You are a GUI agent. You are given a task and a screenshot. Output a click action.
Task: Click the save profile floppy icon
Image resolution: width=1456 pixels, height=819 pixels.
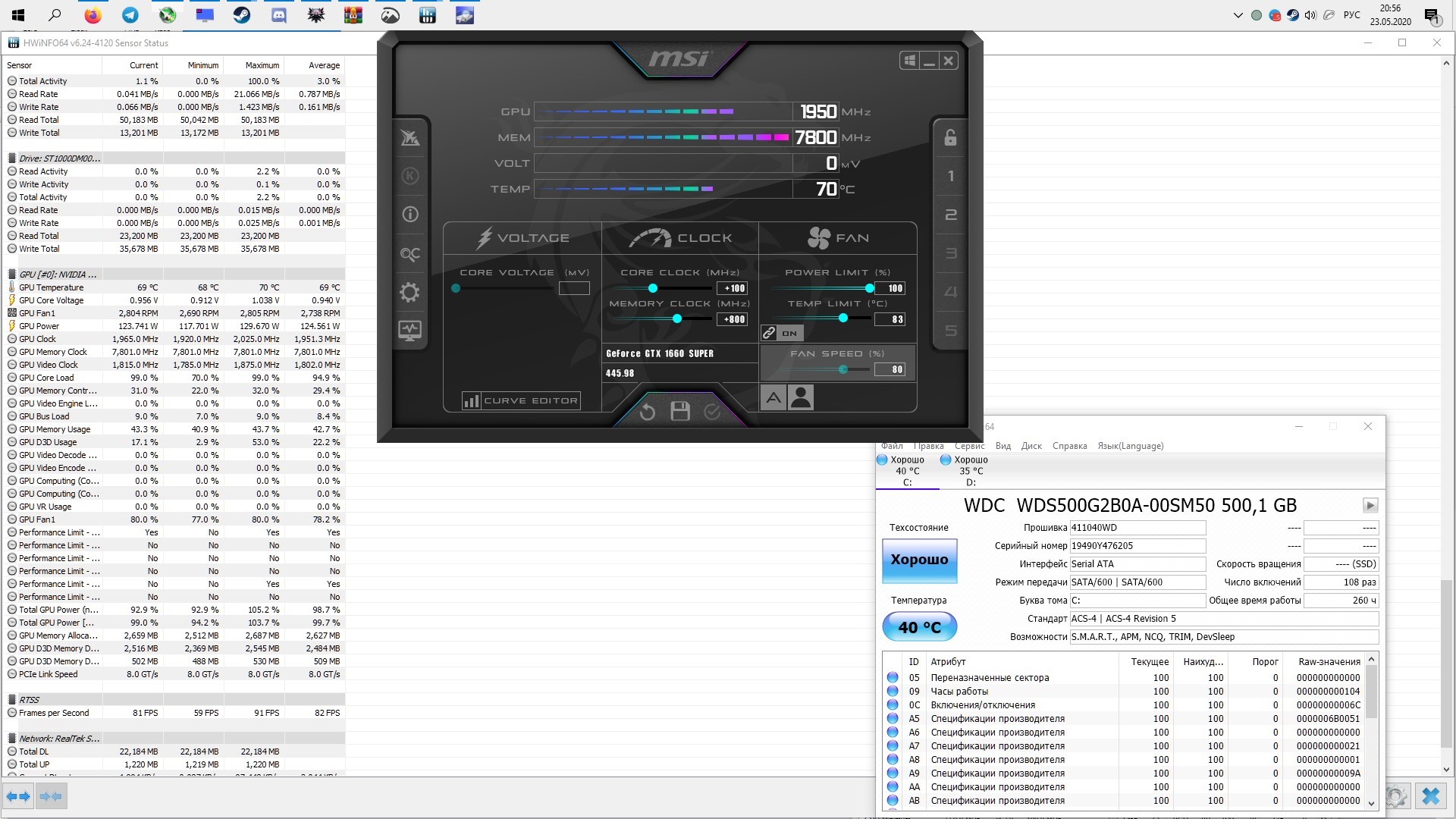pos(680,411)
